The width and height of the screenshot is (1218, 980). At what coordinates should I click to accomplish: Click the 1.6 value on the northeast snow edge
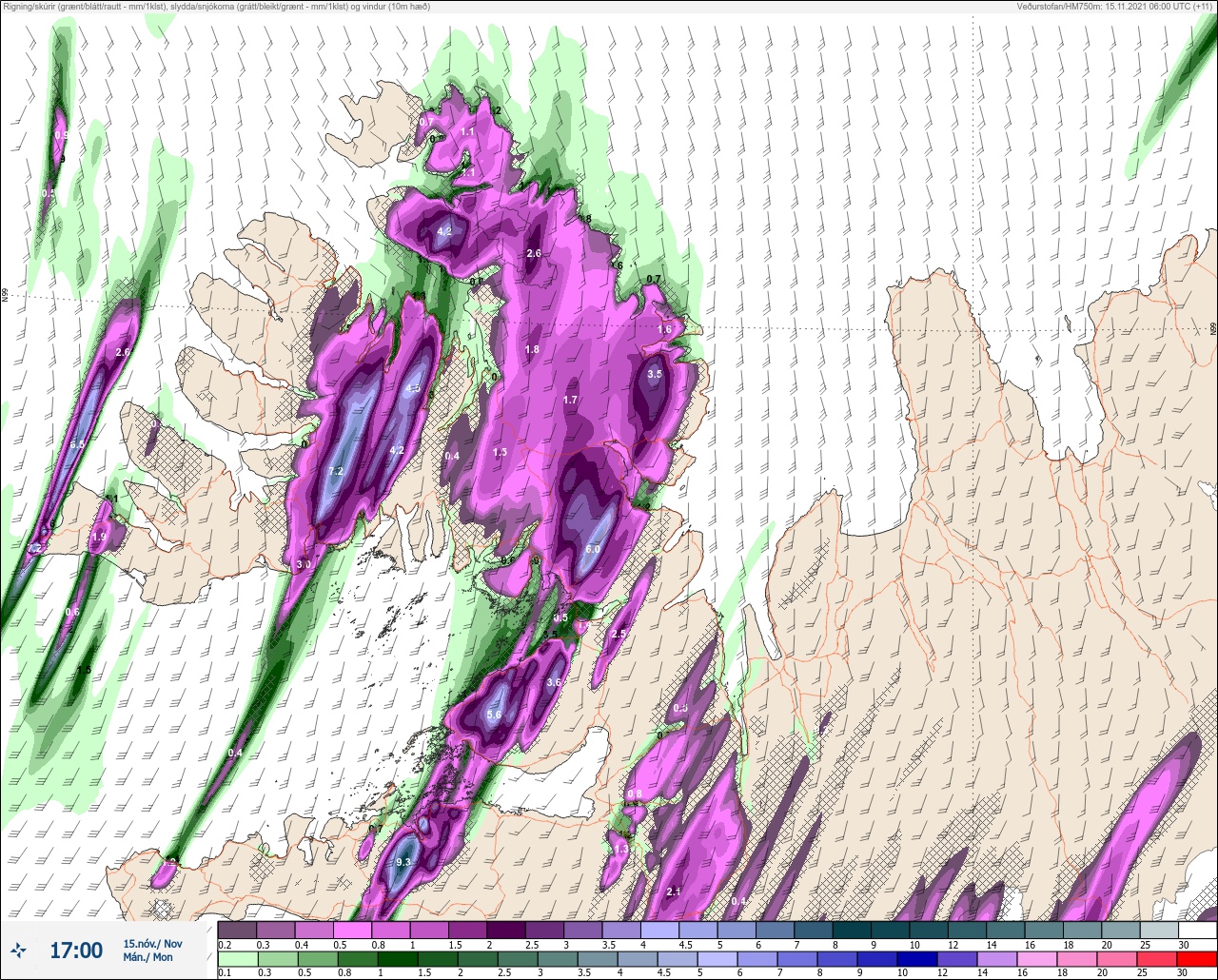pyautogui.click(x=664, y=329)
